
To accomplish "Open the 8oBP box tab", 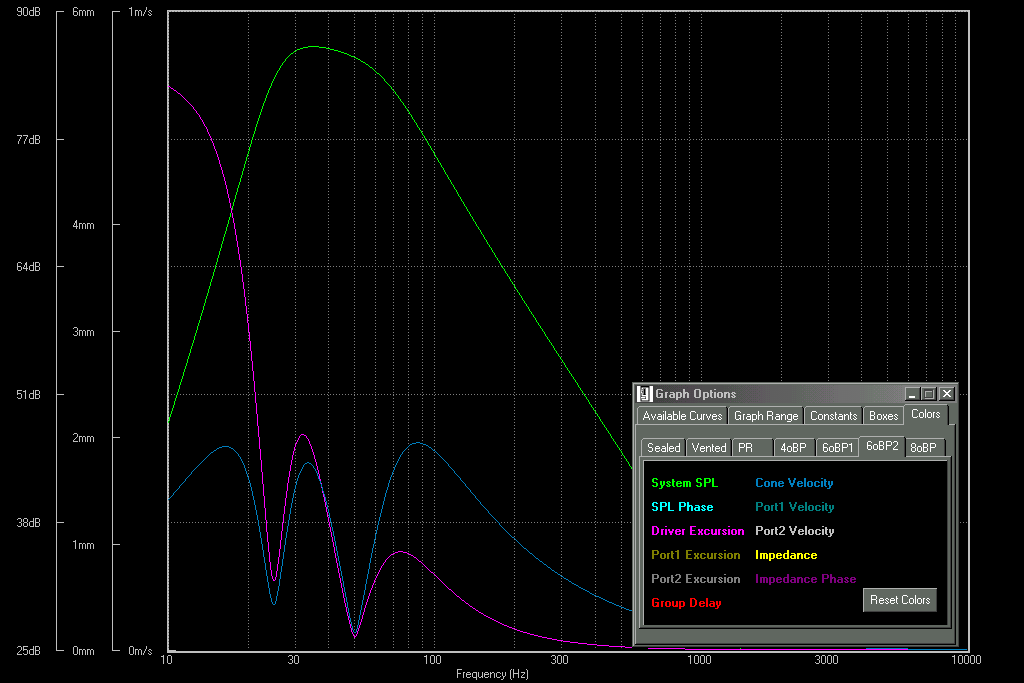I will click(x=923, y=448).
